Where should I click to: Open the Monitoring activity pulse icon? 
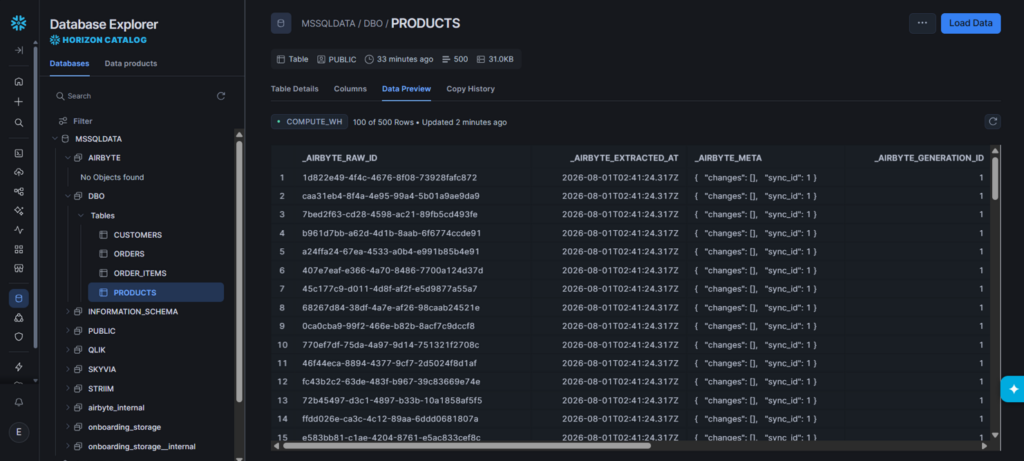(18, 230)
